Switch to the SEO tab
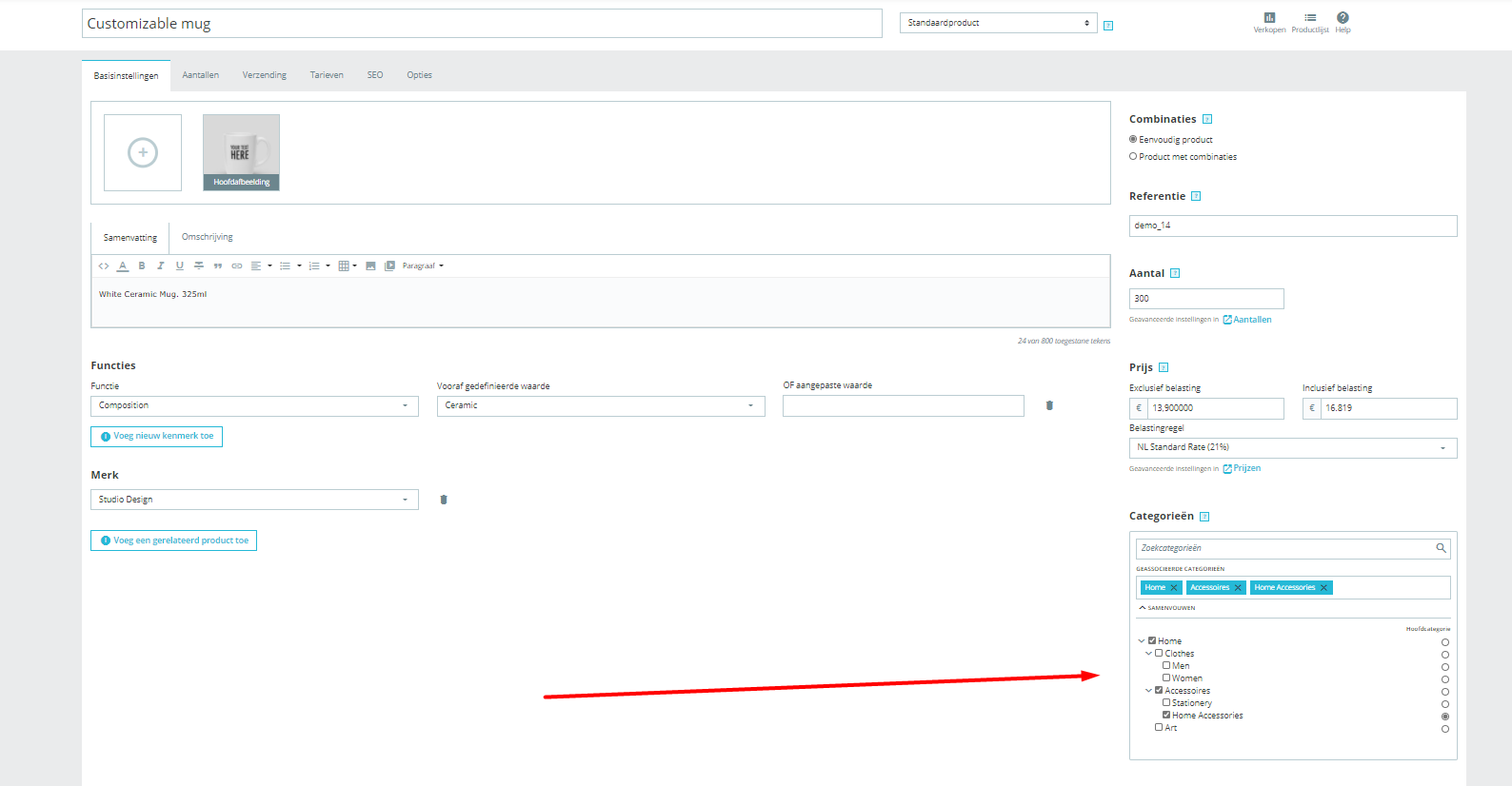 pos(375,75)
